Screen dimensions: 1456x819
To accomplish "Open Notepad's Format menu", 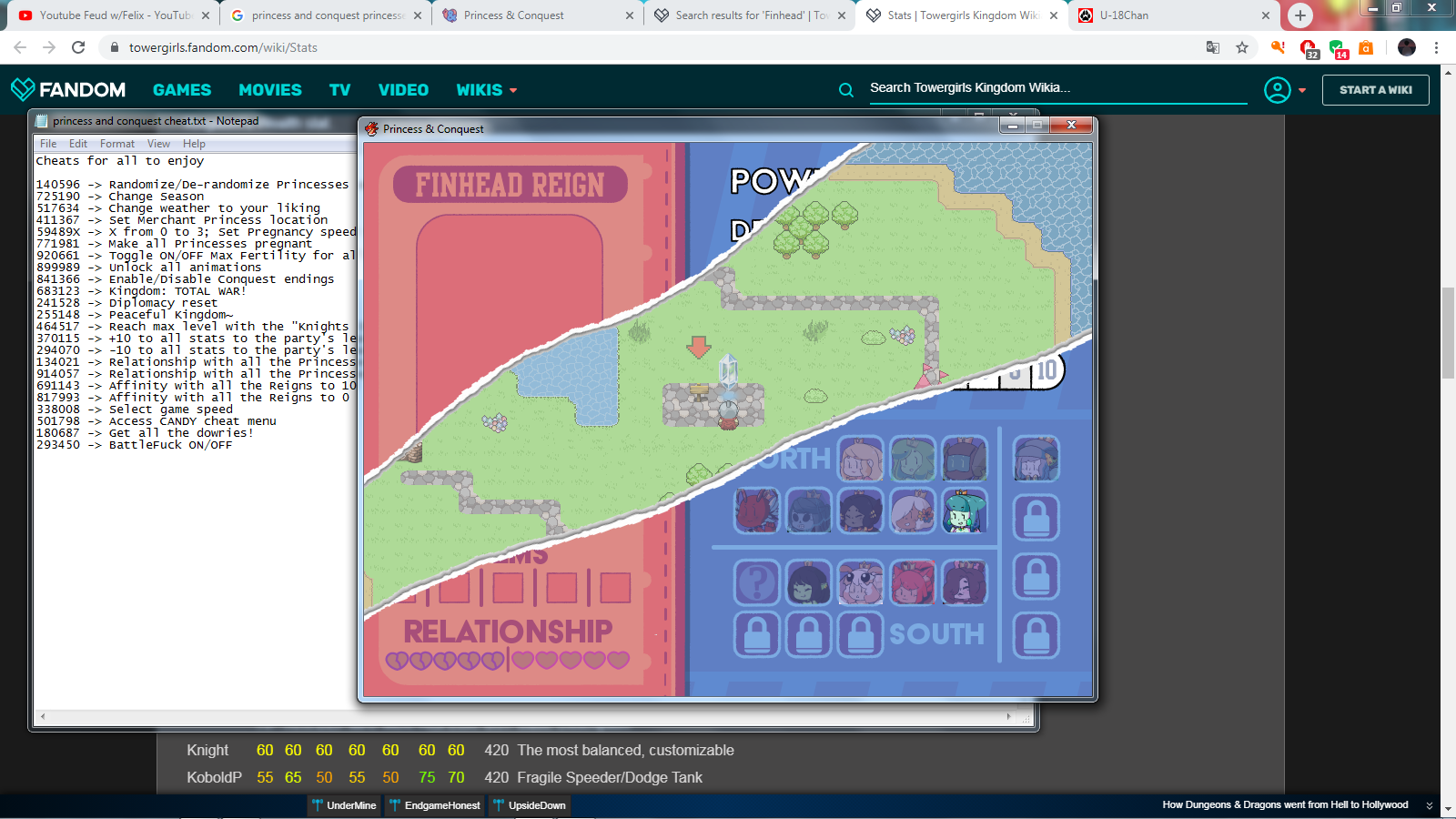I will coord(116,144).
